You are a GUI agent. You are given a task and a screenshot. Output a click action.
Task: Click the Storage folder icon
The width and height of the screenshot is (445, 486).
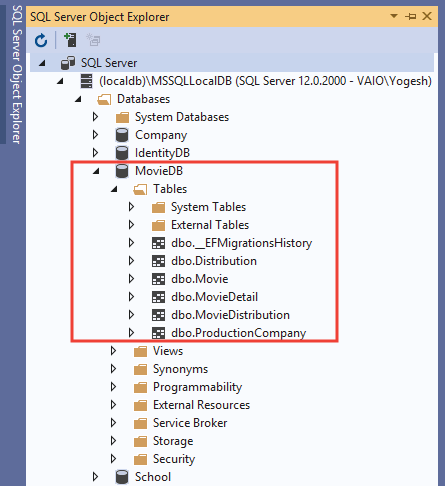click(x=140, y=441)
